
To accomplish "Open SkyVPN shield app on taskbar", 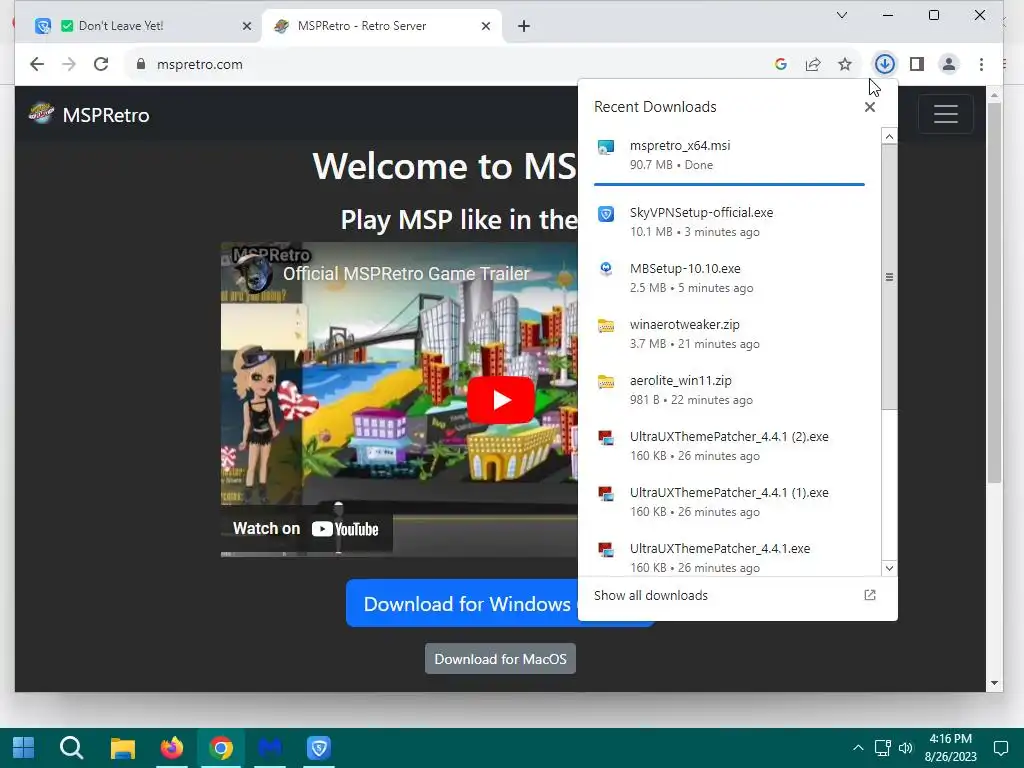I will pyautogui.click(x=319, y=748).
